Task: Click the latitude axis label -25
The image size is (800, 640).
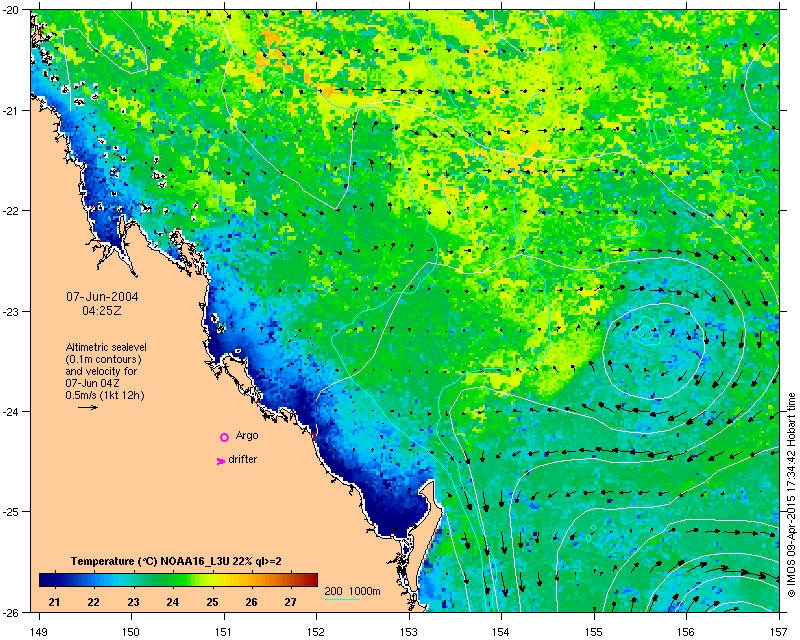Action: (11, 511)
